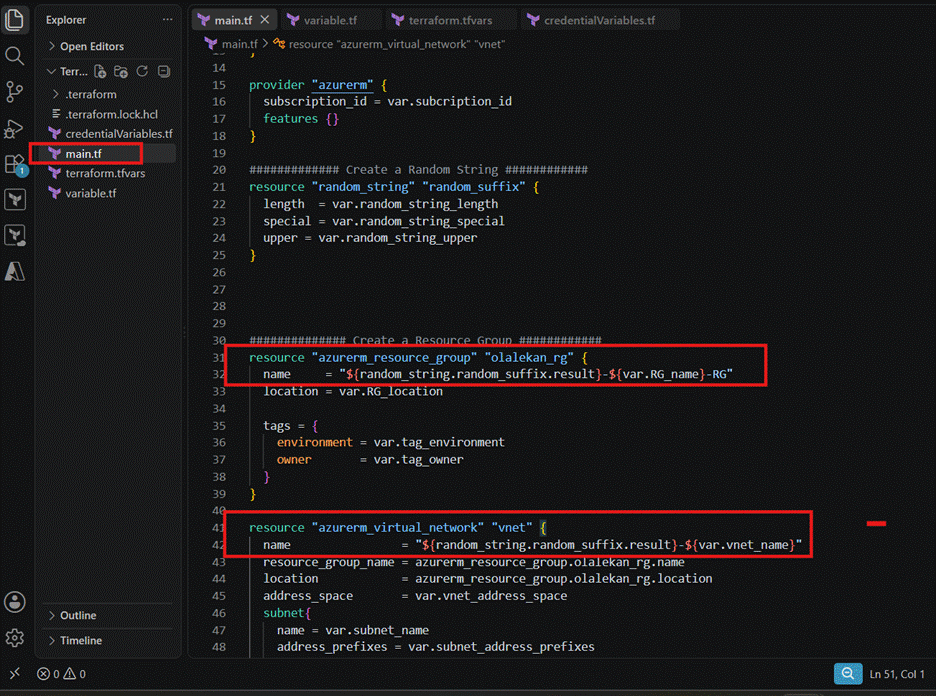The width and height of the screenshot is (936, 696).
Task: Open .terraform.lock.hcl file
Action: point(111,114)
